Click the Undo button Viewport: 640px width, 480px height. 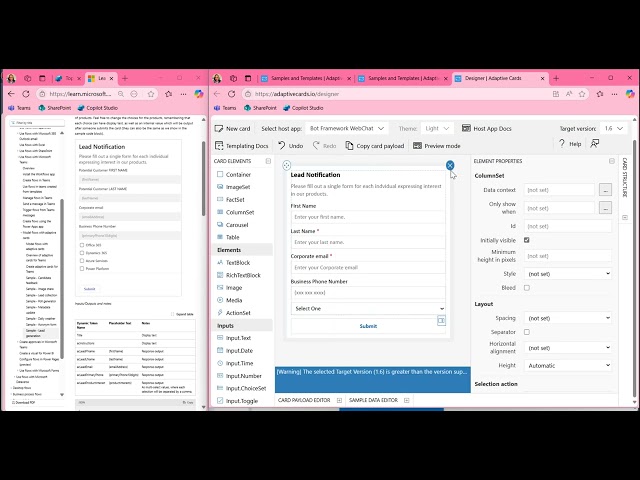291,146
